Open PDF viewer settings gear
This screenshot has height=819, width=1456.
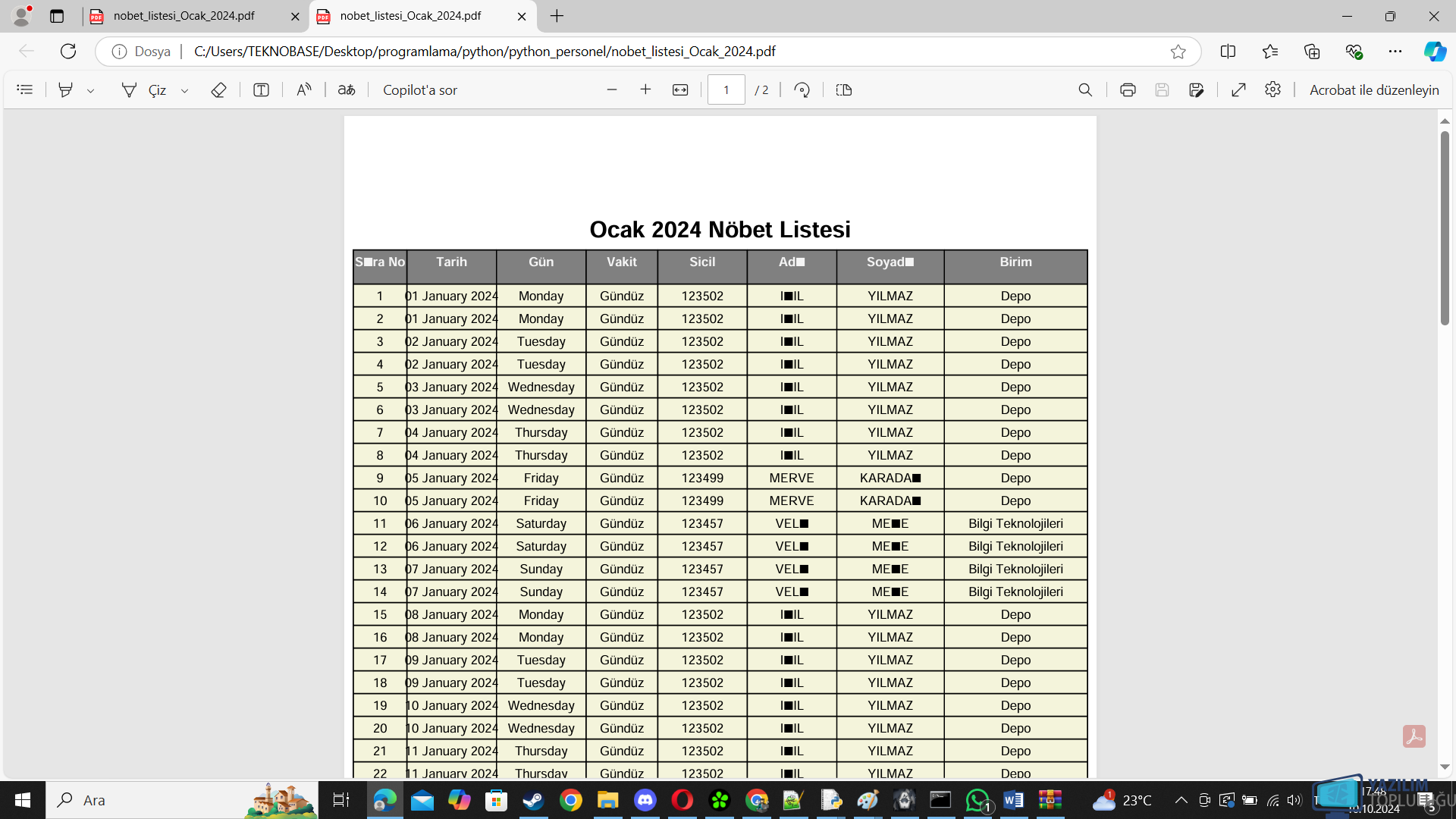pos(1272,89)
